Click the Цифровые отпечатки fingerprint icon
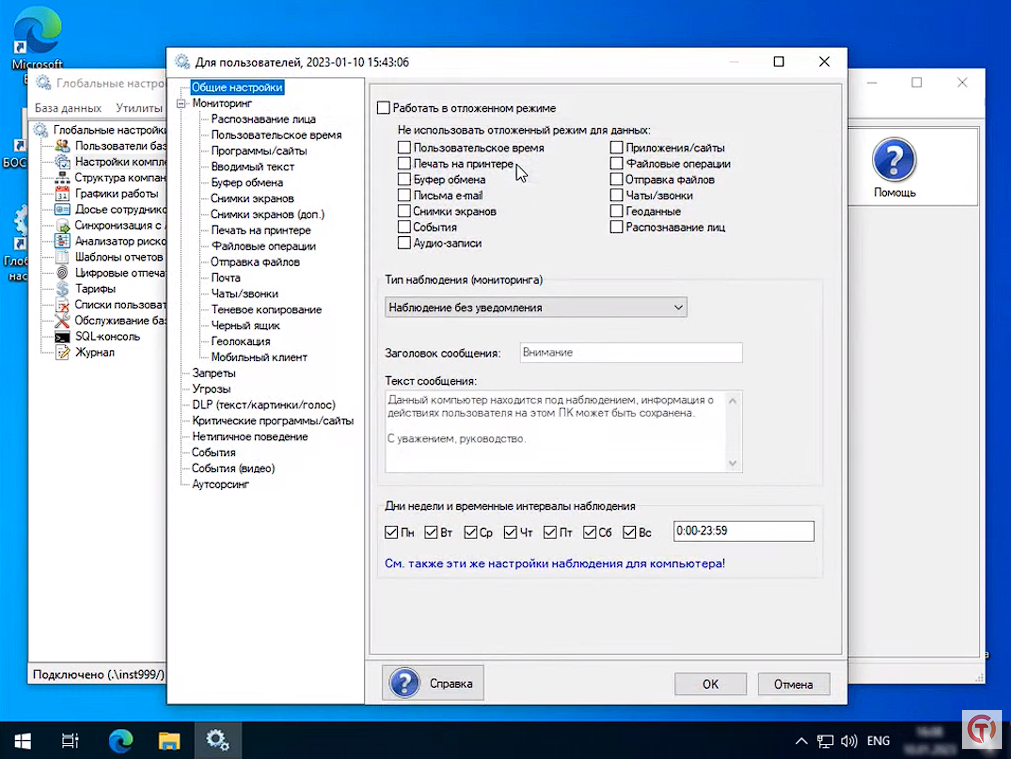 click(63, 273)
